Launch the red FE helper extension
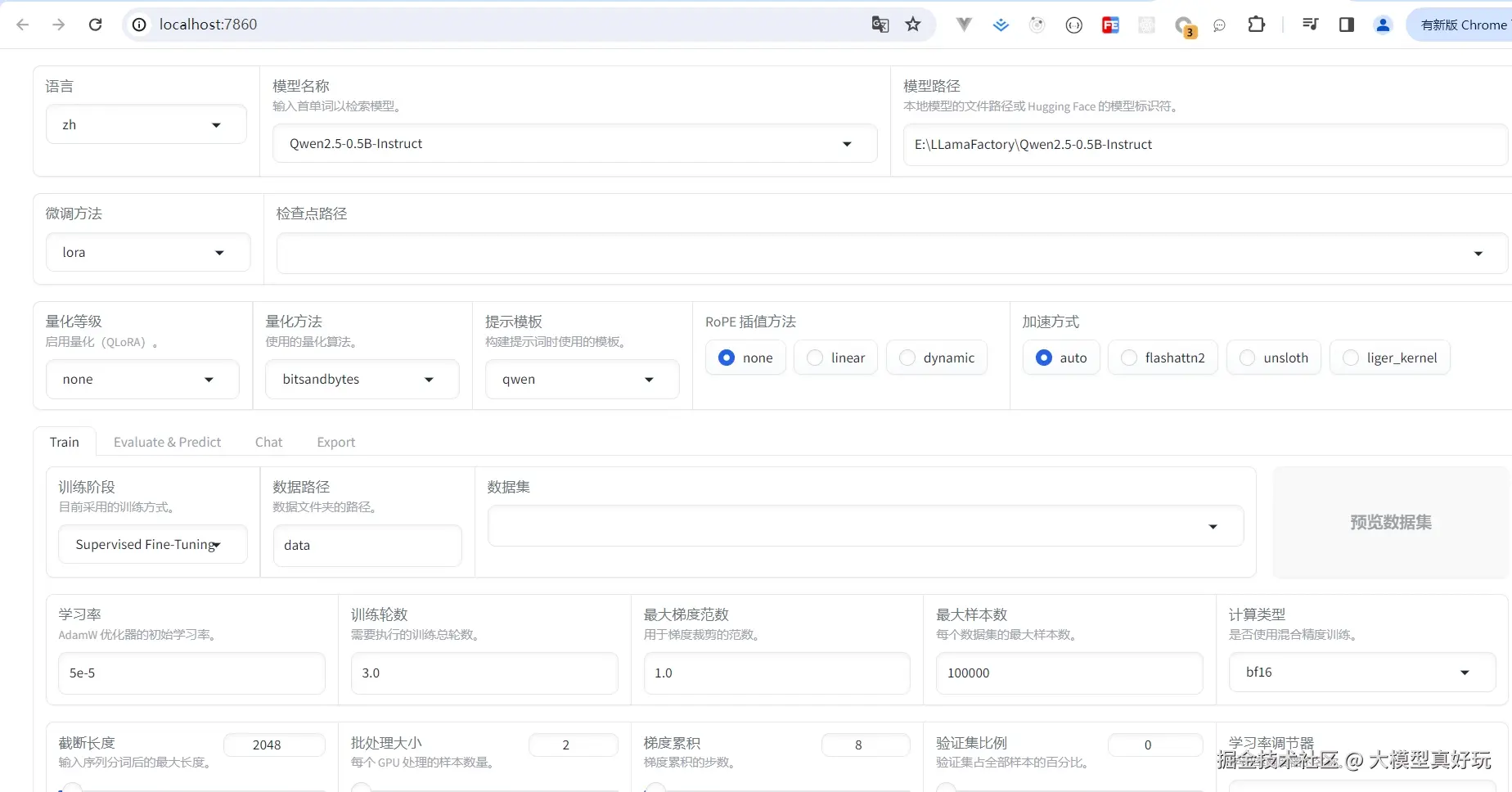 point(1110,25)
